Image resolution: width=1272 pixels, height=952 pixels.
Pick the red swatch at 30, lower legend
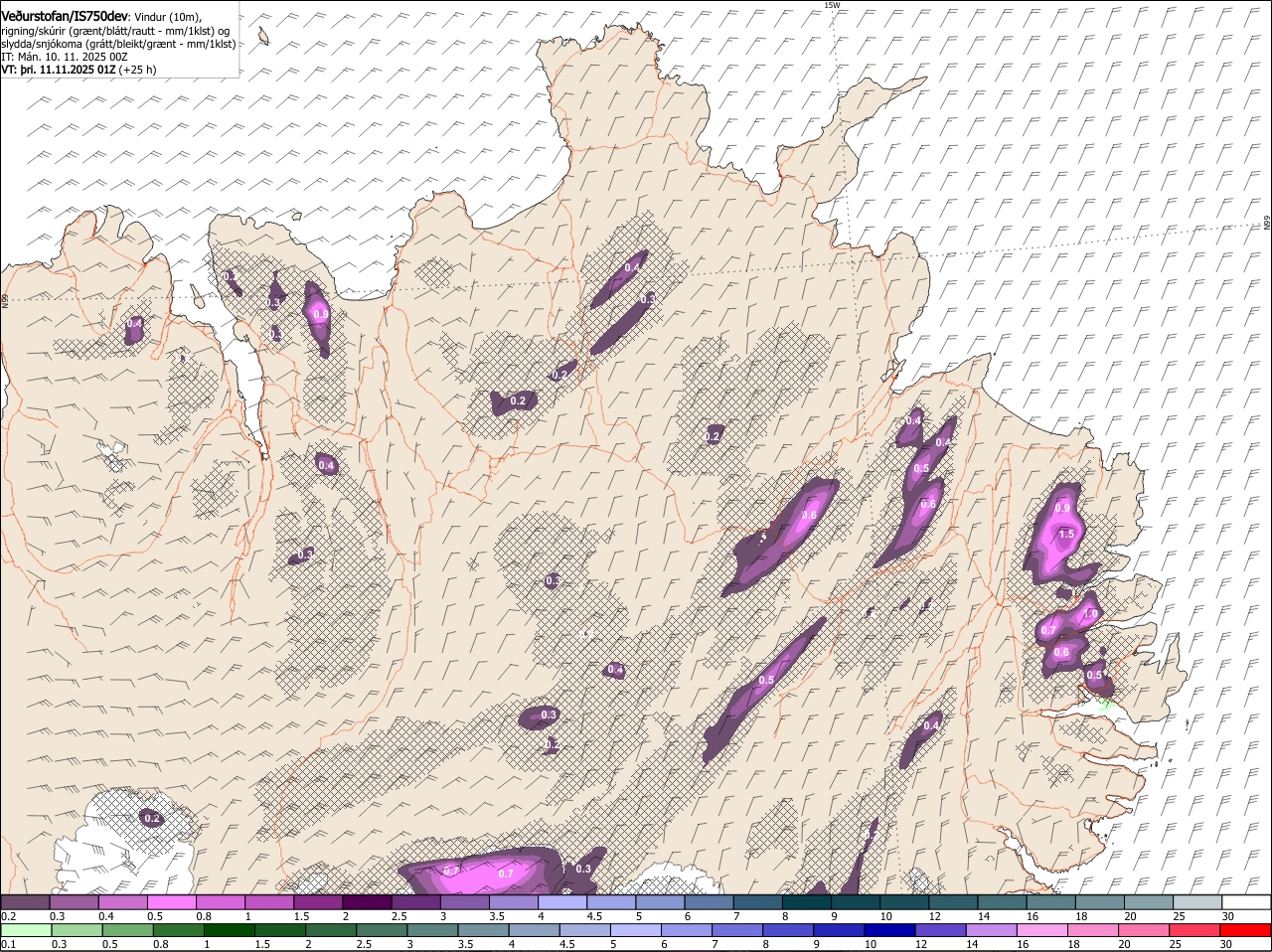click(x=1246, y=930)
